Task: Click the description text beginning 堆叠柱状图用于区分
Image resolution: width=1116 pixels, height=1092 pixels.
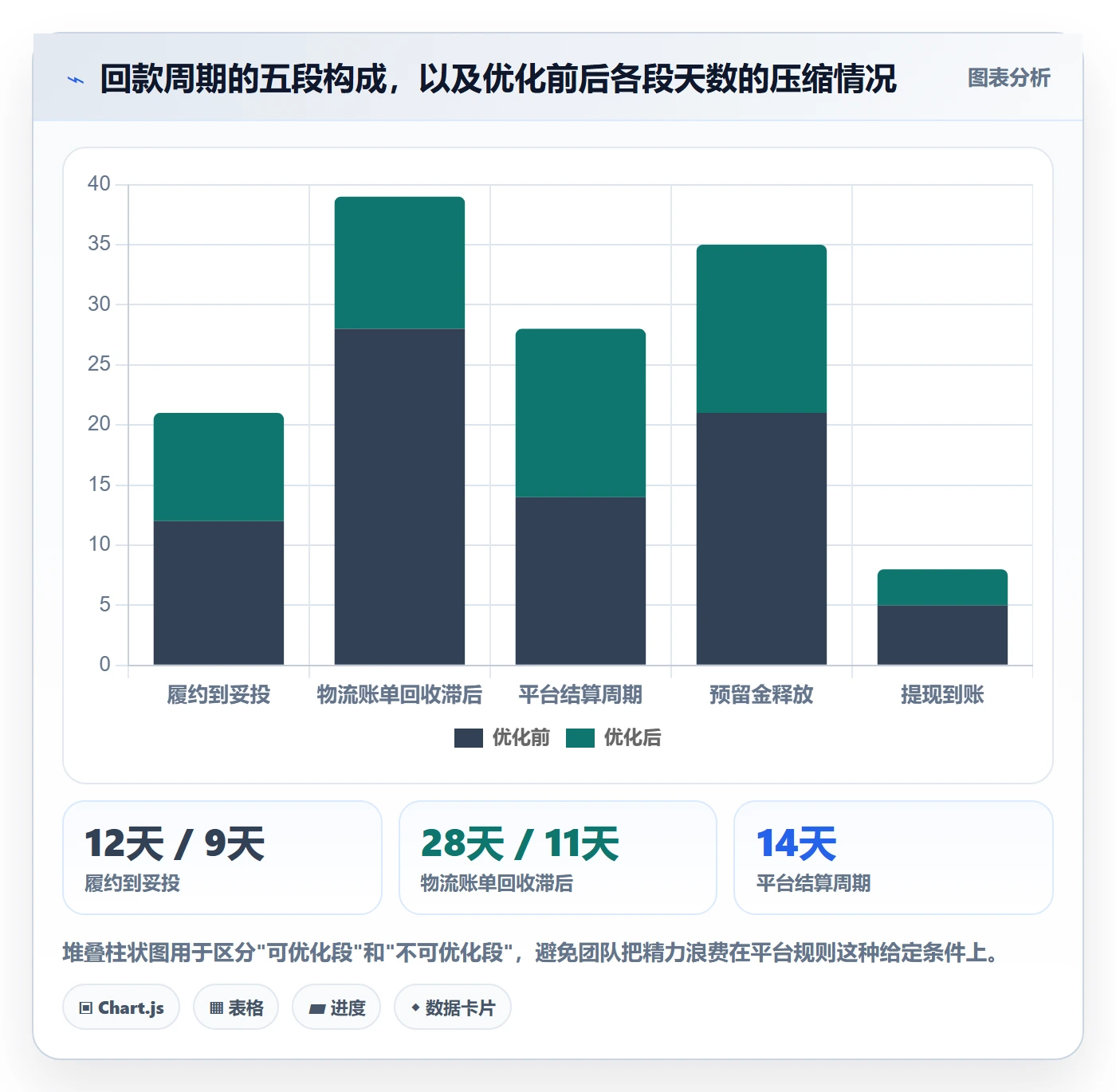Action: click(531, 953)
